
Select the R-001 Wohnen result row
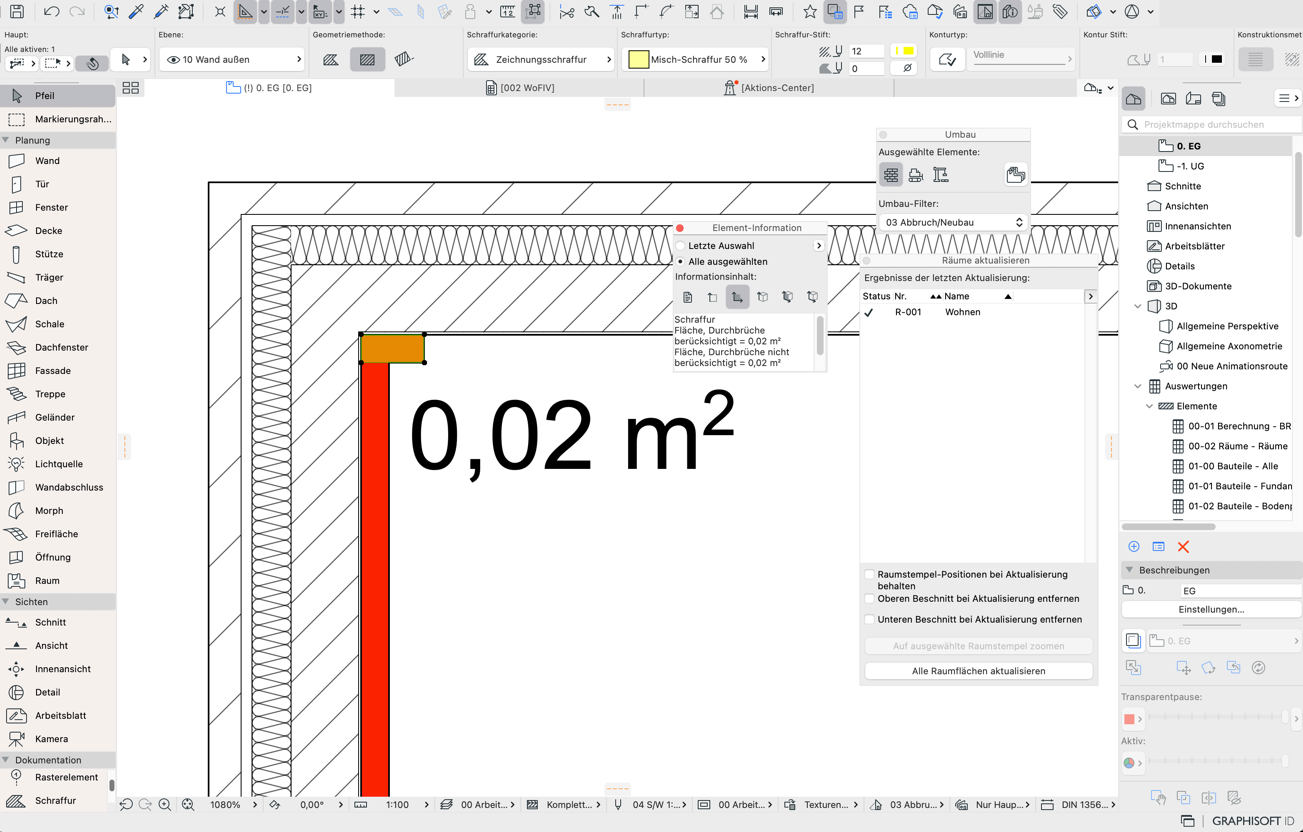click(x=975, y=312)
